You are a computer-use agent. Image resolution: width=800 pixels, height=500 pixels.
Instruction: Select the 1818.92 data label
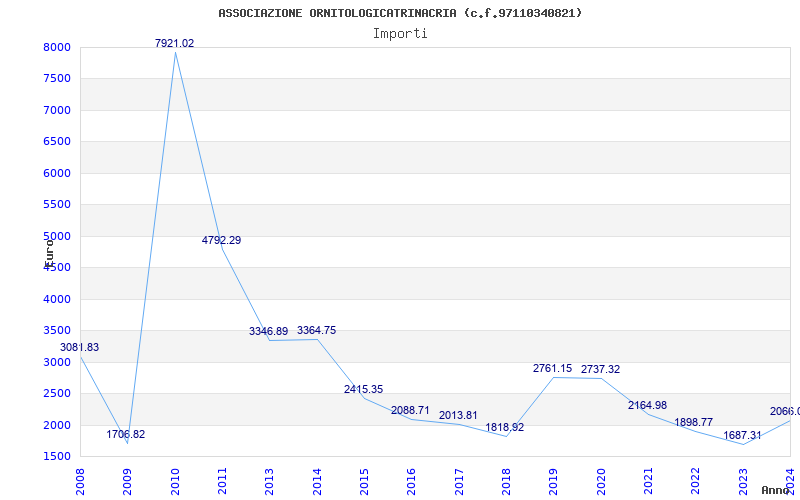[x=505, y=428]
